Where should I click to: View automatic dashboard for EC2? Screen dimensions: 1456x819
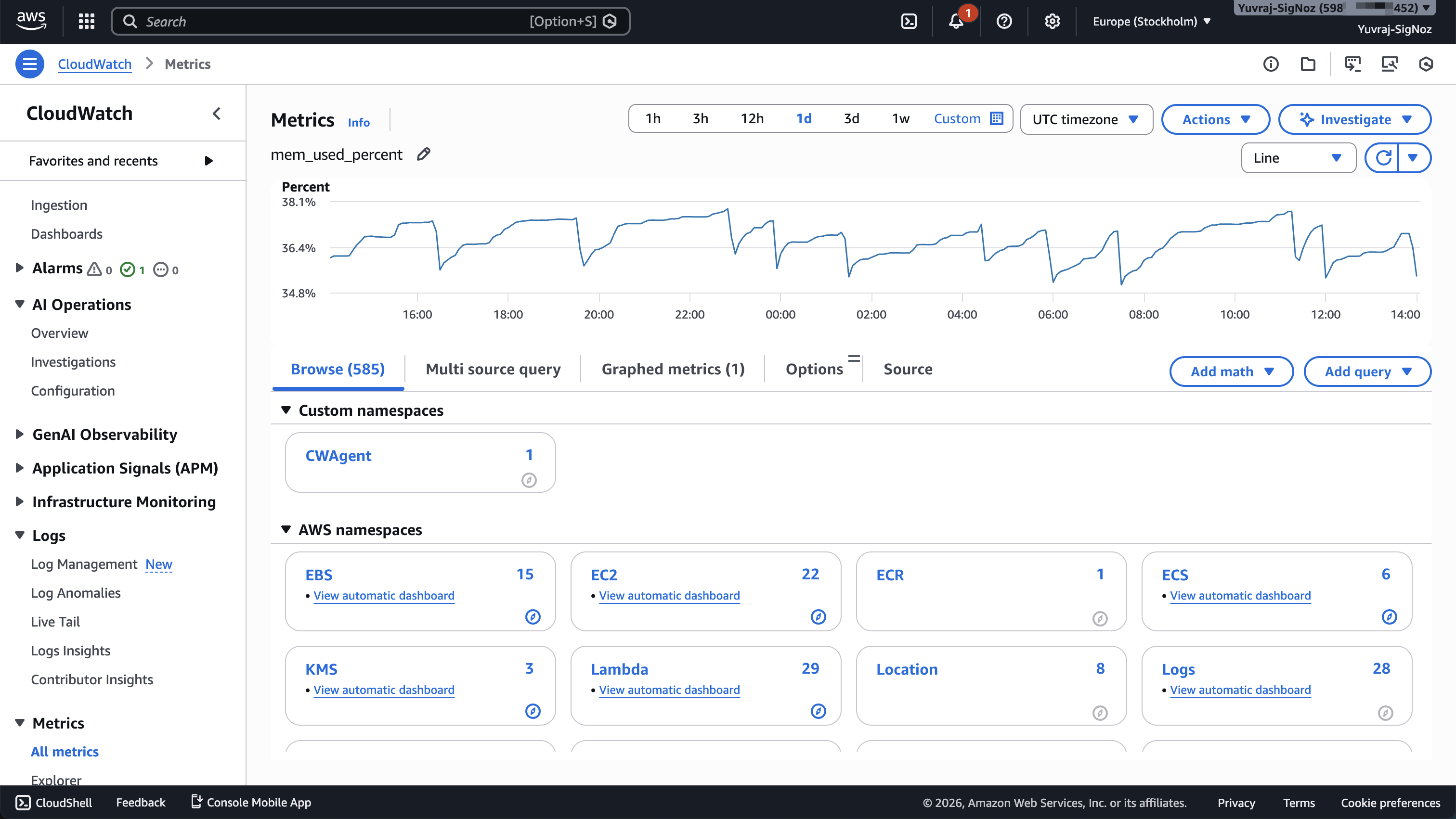click(669, 595)
